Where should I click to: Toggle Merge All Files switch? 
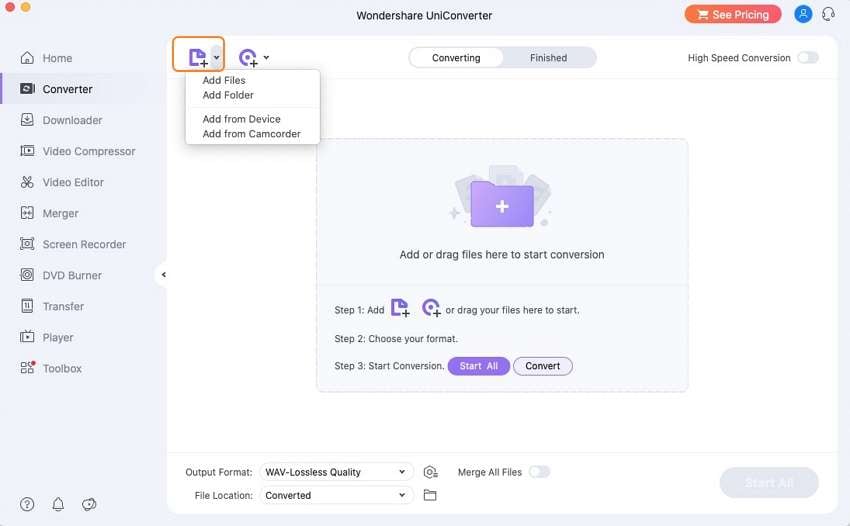tap(539, 472)
